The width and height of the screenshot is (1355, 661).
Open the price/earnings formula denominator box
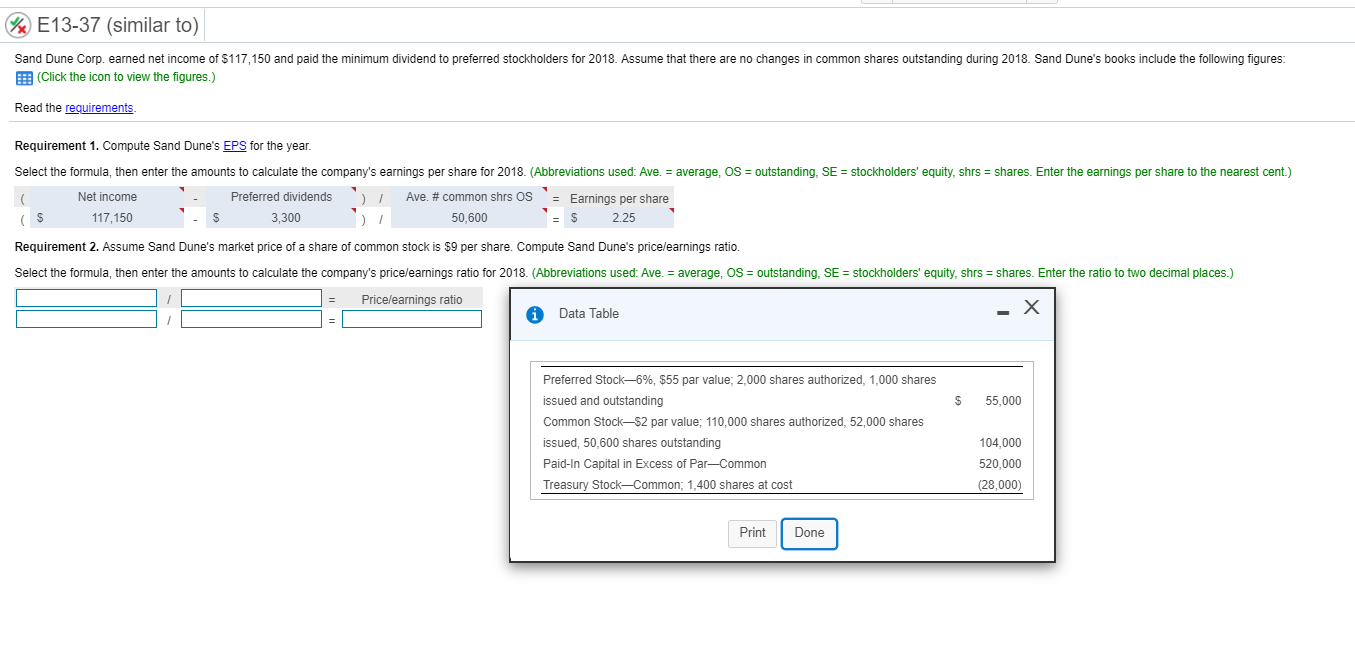point(251,298)
